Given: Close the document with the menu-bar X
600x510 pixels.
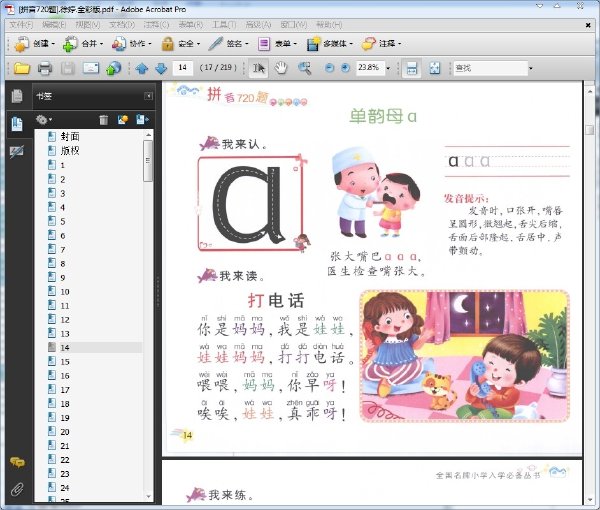Looking at the screenshot, I should 589,25.
